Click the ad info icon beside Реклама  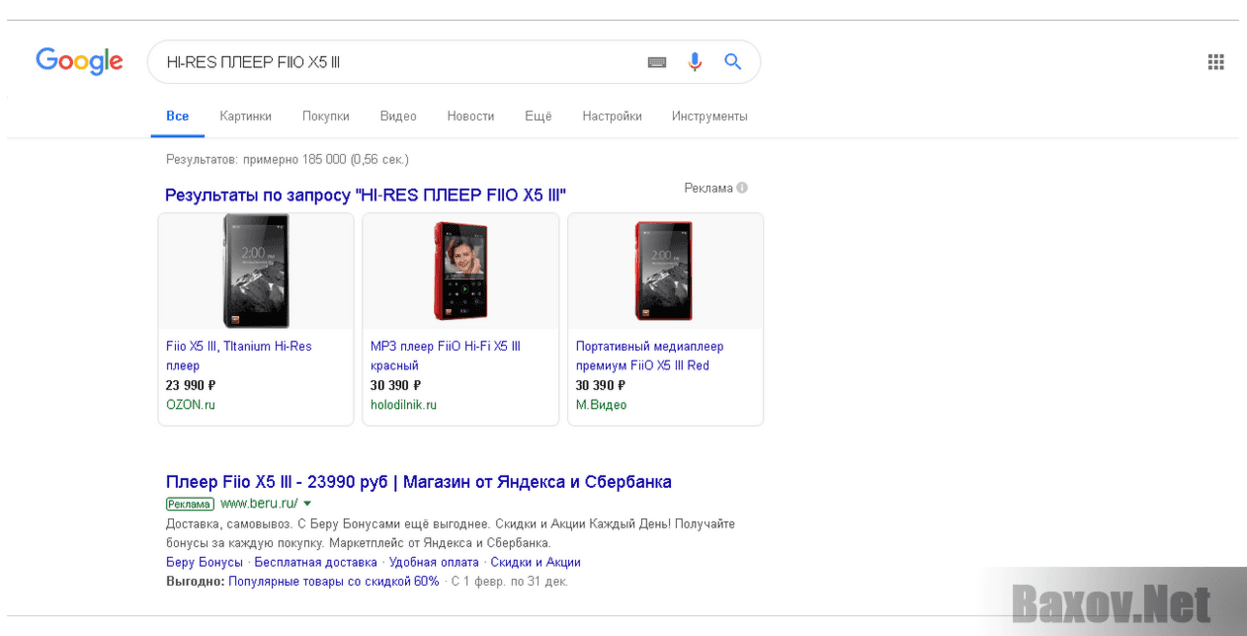pos(742,188)
